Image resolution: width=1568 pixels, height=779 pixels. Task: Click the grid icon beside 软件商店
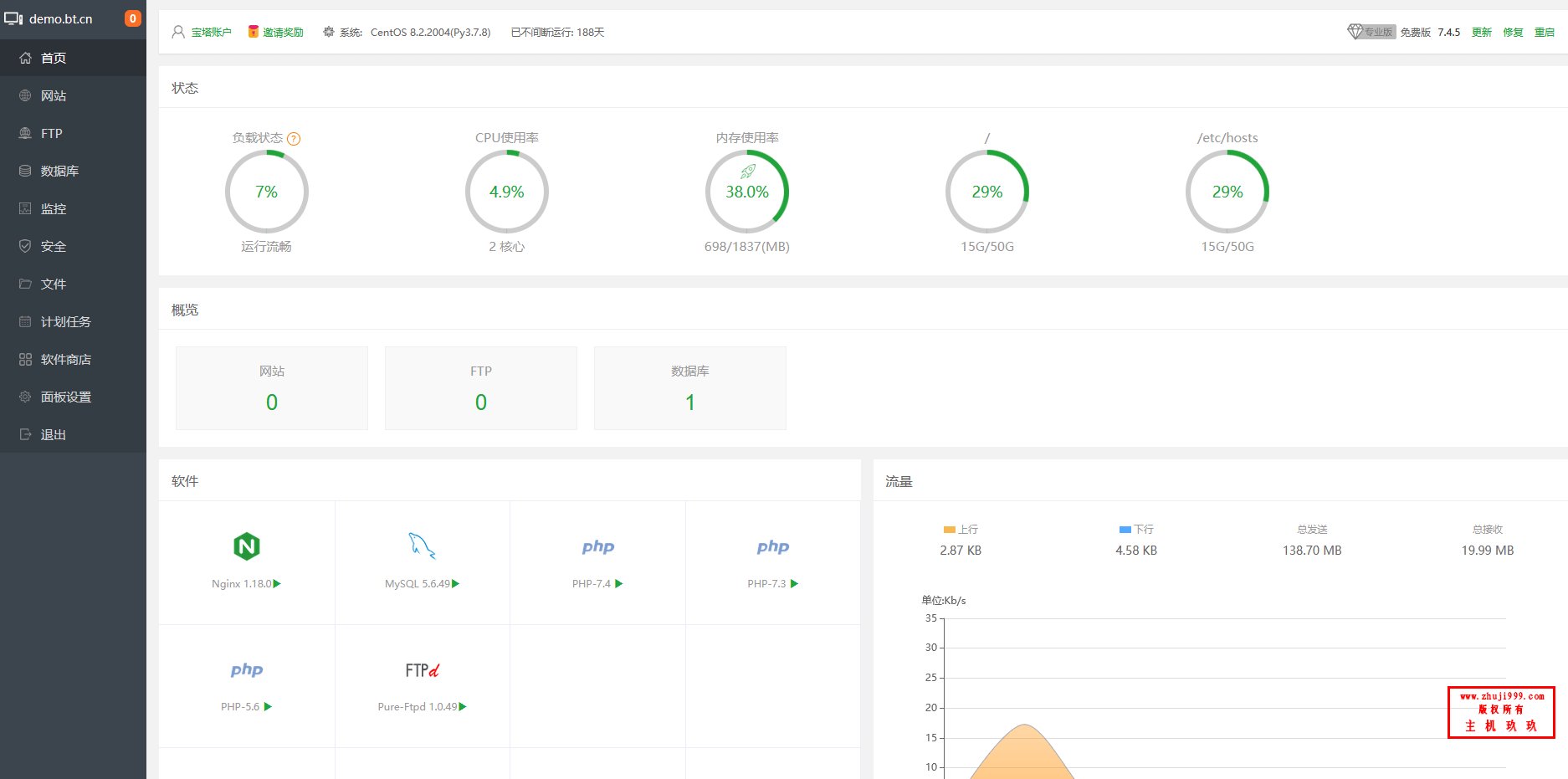(25, 359)
